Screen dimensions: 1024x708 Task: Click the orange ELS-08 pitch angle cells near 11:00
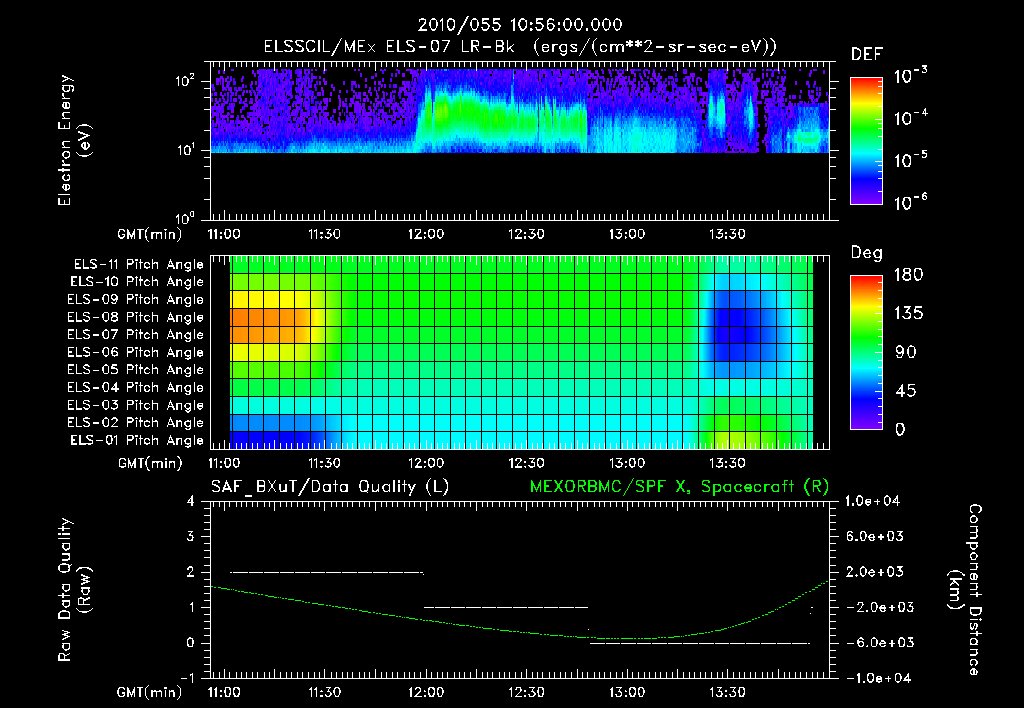click(270, 317)
